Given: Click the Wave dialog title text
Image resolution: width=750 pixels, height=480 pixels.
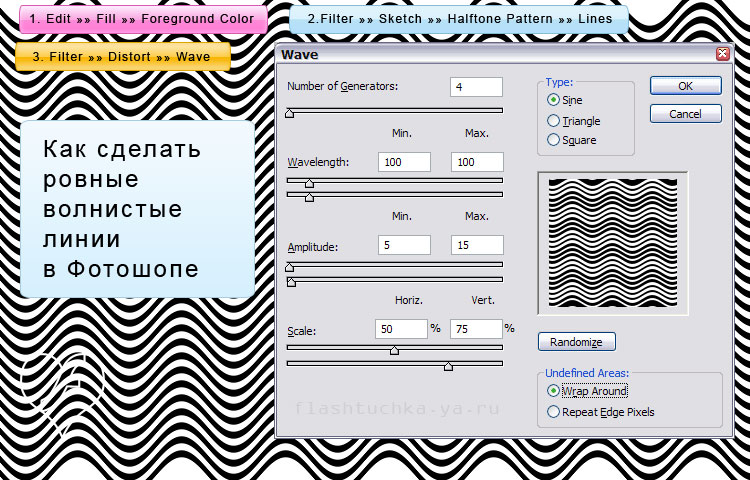Looking at the screenshot, I should coord(299,55).
